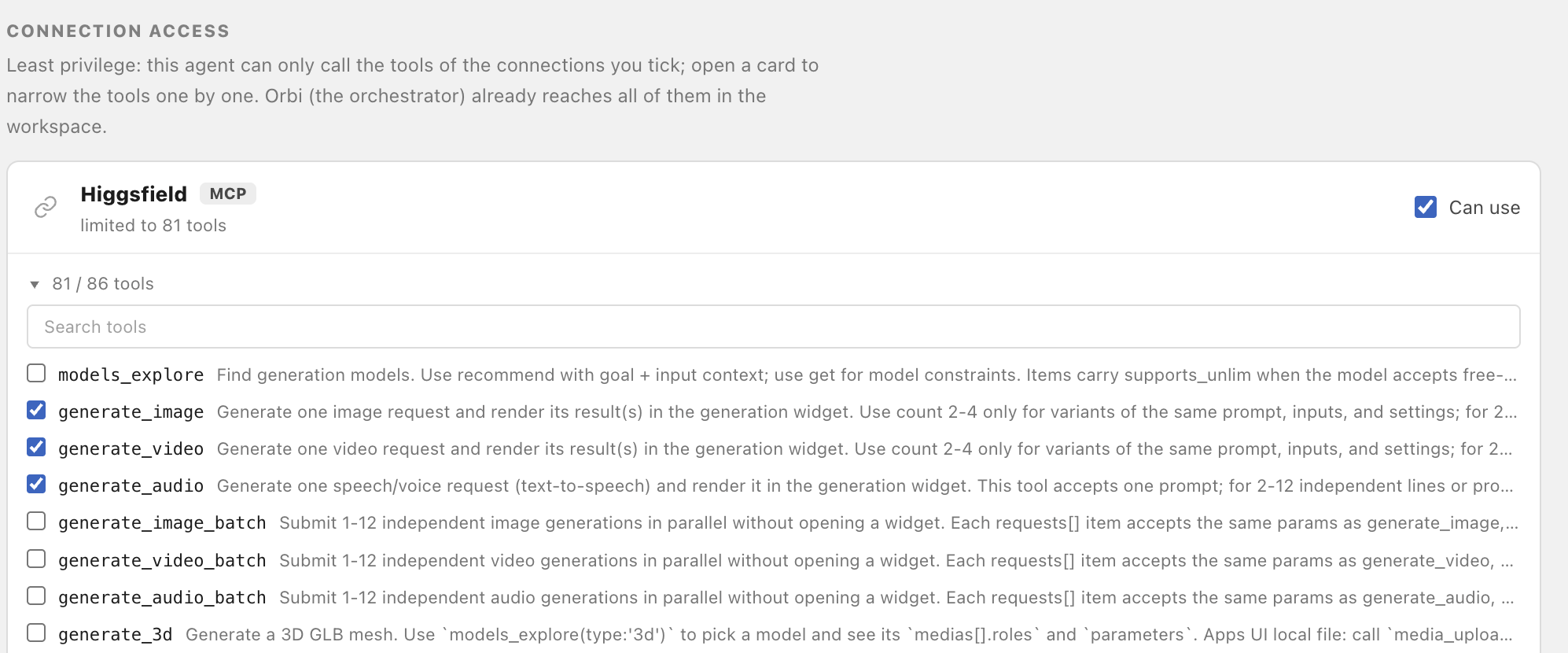Viewport: 1568px width, 653px height.
Task: Enable the generate_audio_batch checkbox
Action: (36, 596)
